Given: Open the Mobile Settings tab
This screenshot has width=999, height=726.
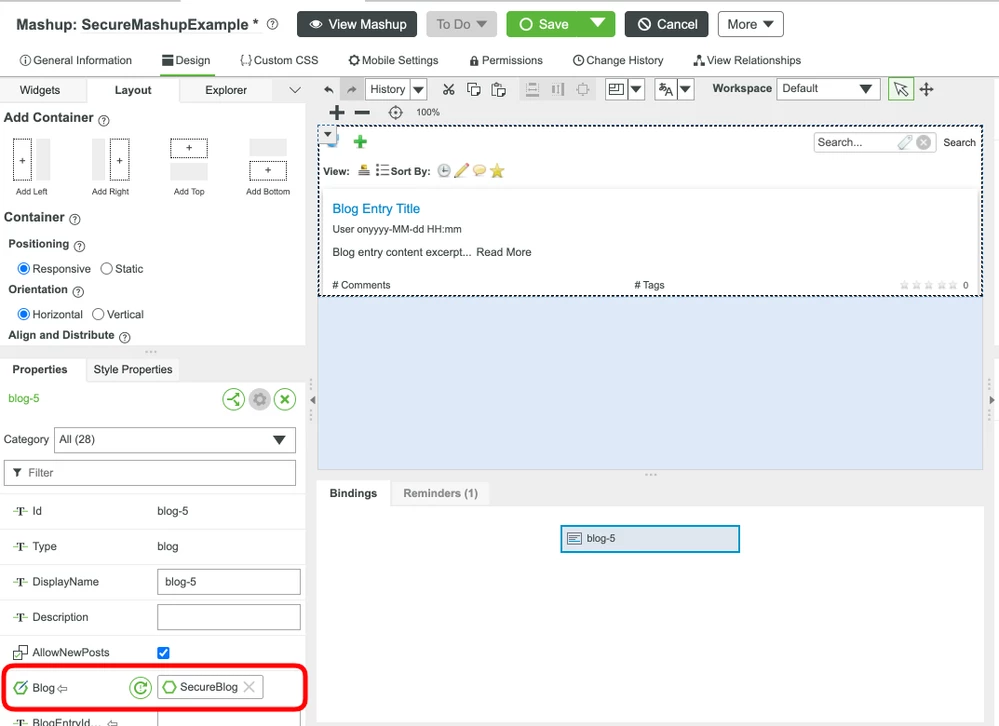Looking at the screenshot, I should click(x=393, y=60).
